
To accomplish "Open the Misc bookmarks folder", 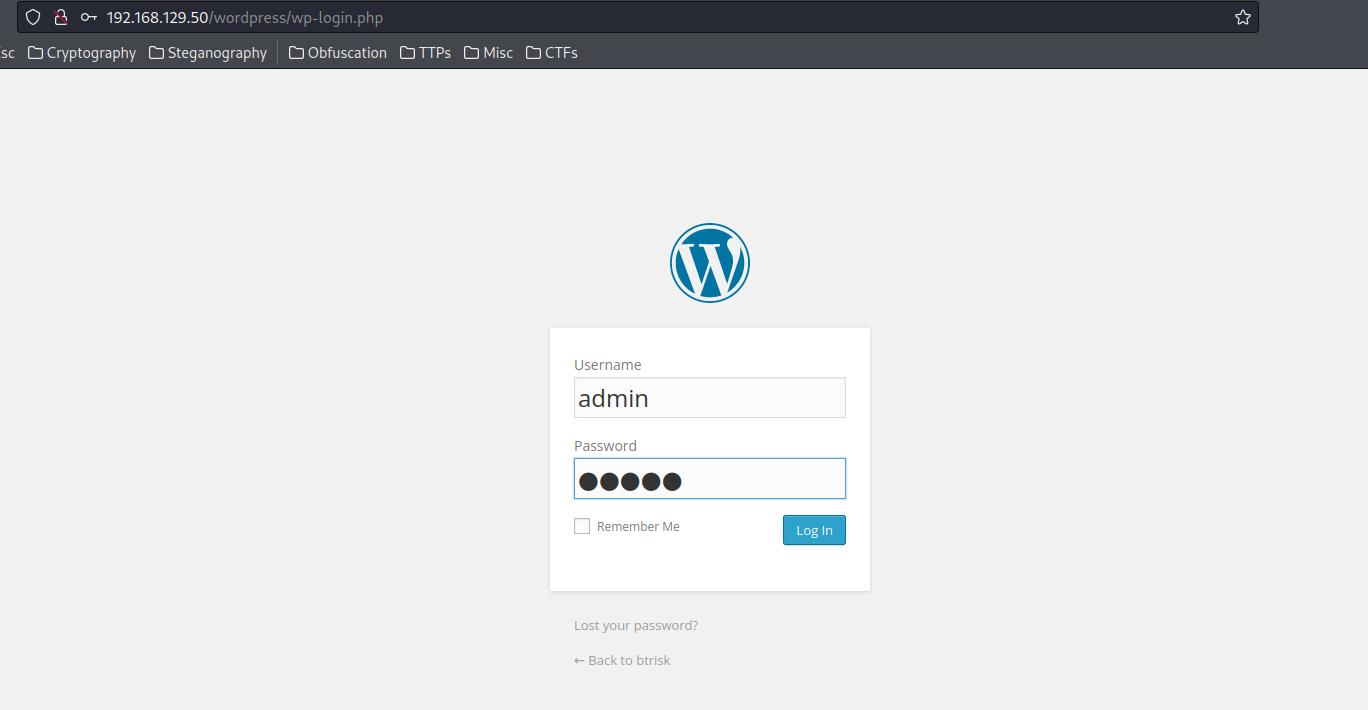I will coord(488,53).
